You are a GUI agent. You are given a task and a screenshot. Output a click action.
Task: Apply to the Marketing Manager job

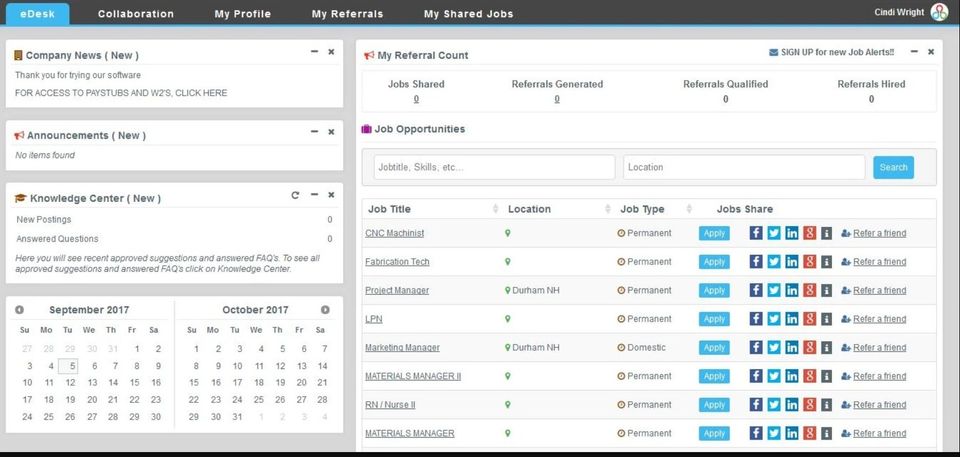(x=714, y=347)
